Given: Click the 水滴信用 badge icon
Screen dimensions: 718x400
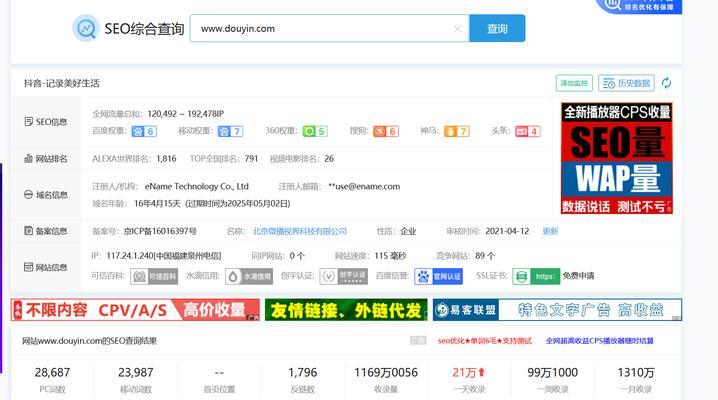Looking at the screenshot, I should pos(249,276).
